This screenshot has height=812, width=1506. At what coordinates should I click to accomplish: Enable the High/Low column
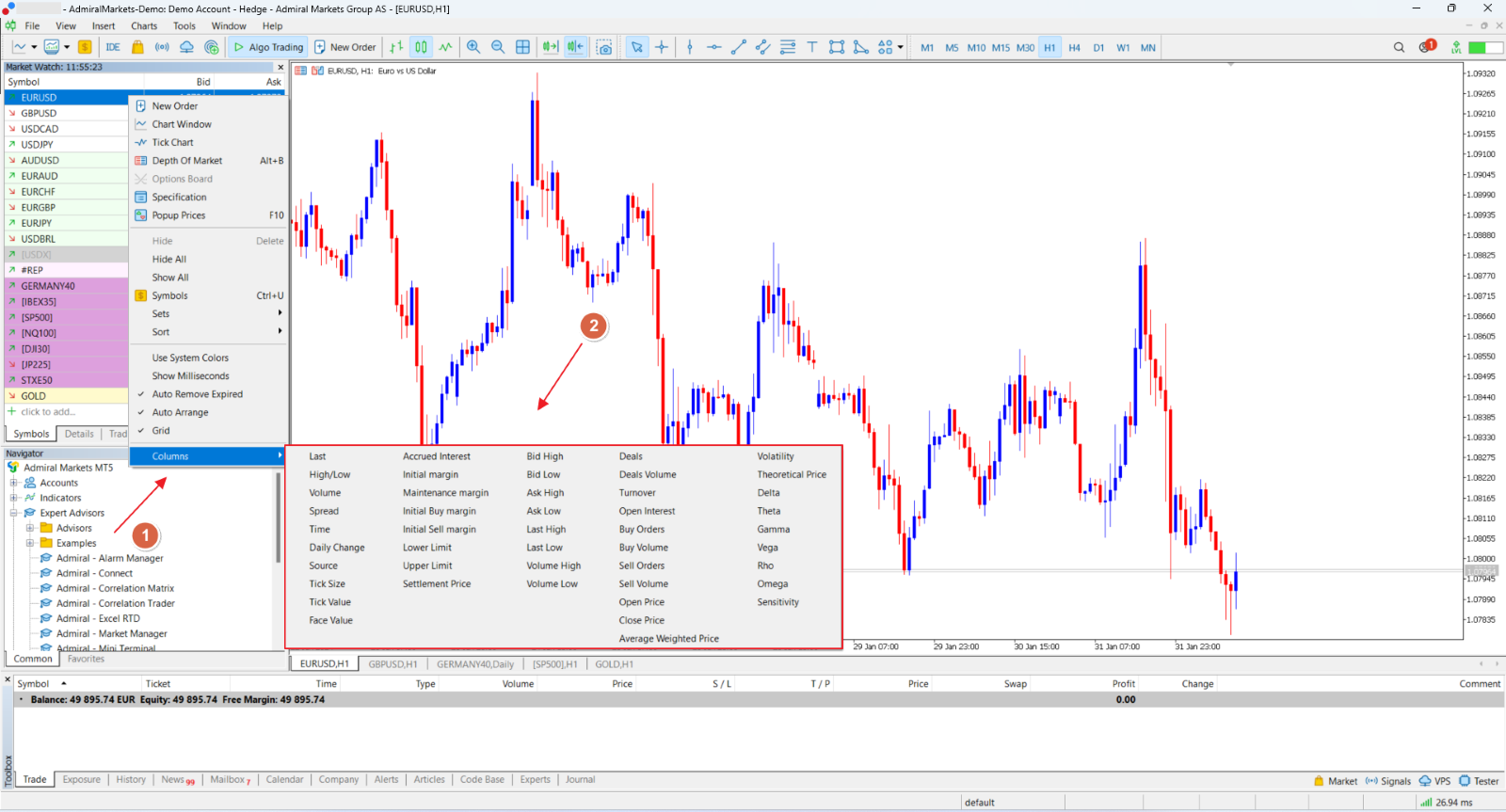tap(329, 474)
